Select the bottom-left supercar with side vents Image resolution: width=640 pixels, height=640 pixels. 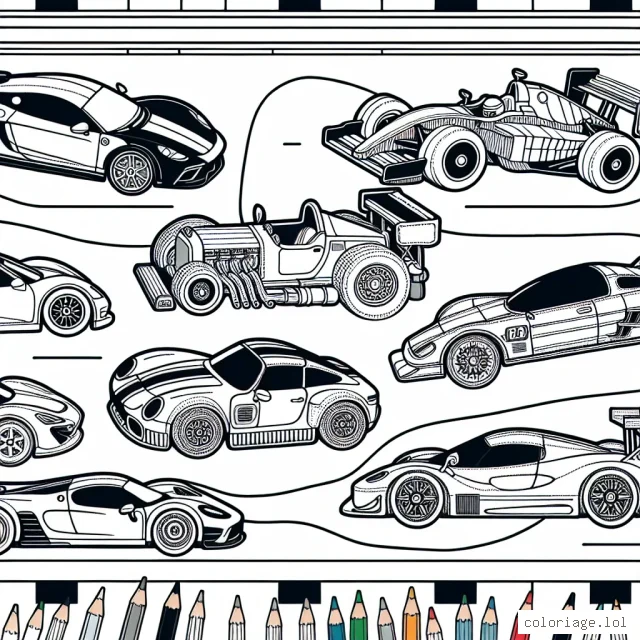tap(122, 513)
